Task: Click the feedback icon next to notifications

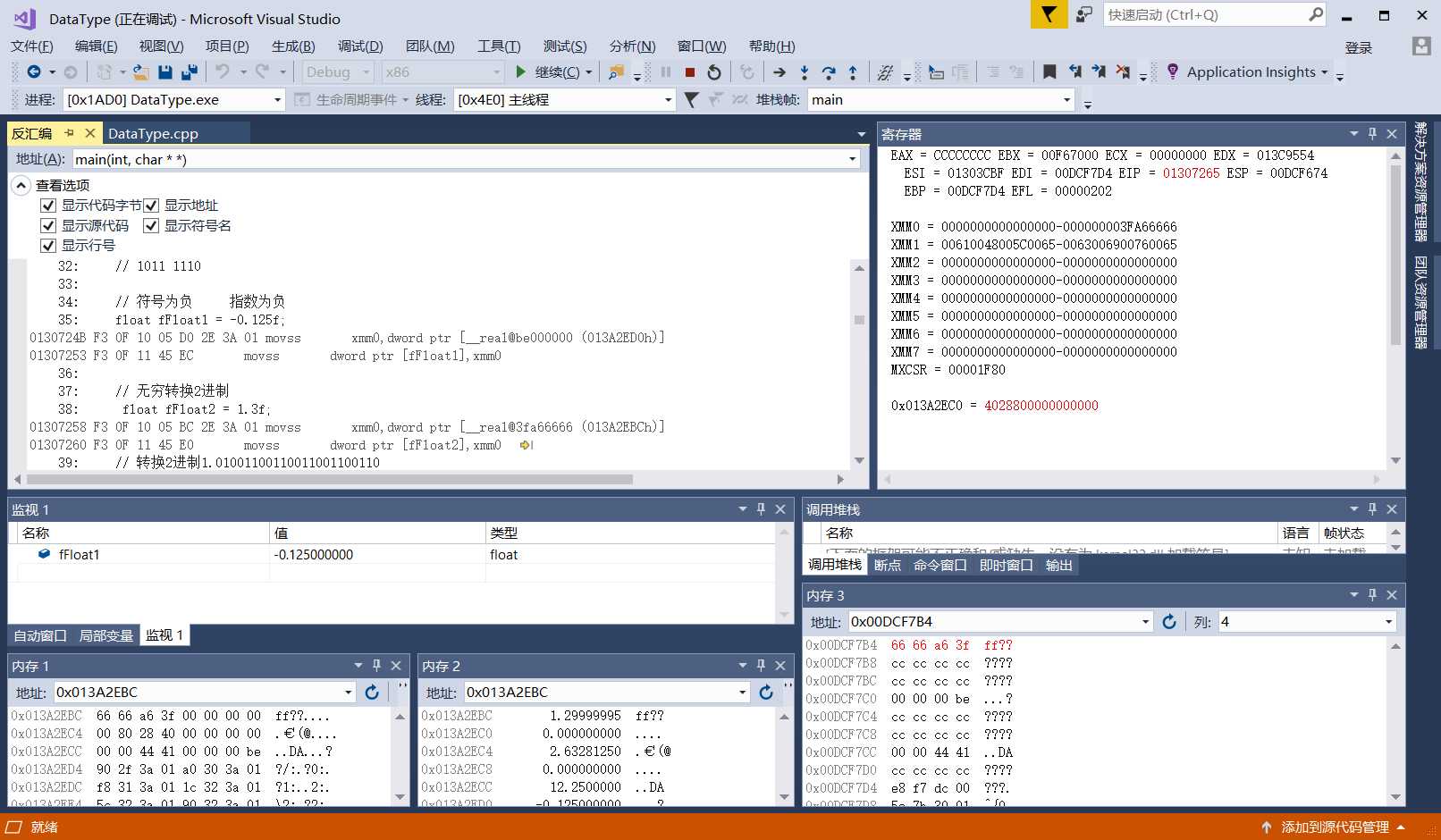Action: pyautogui.click(x=1083, y=14)
